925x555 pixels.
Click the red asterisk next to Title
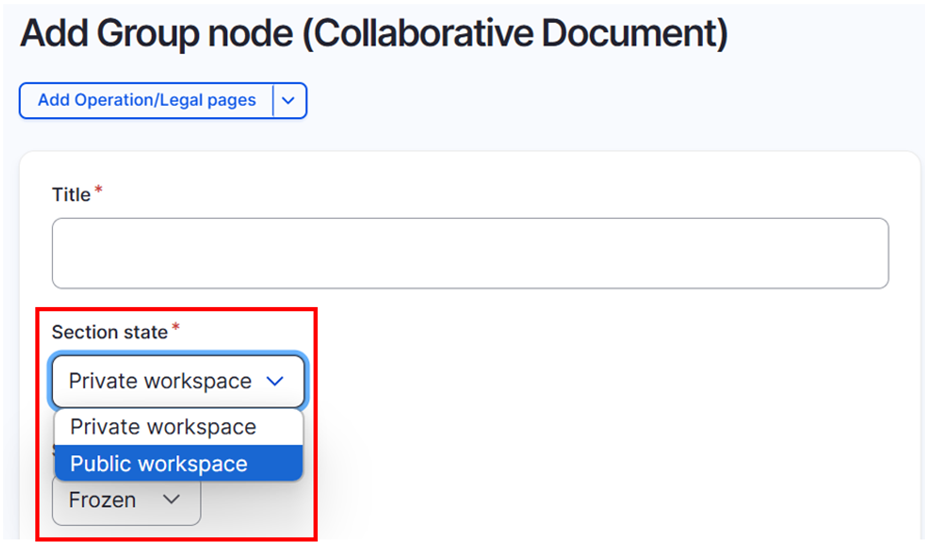(x=99, y=191)
